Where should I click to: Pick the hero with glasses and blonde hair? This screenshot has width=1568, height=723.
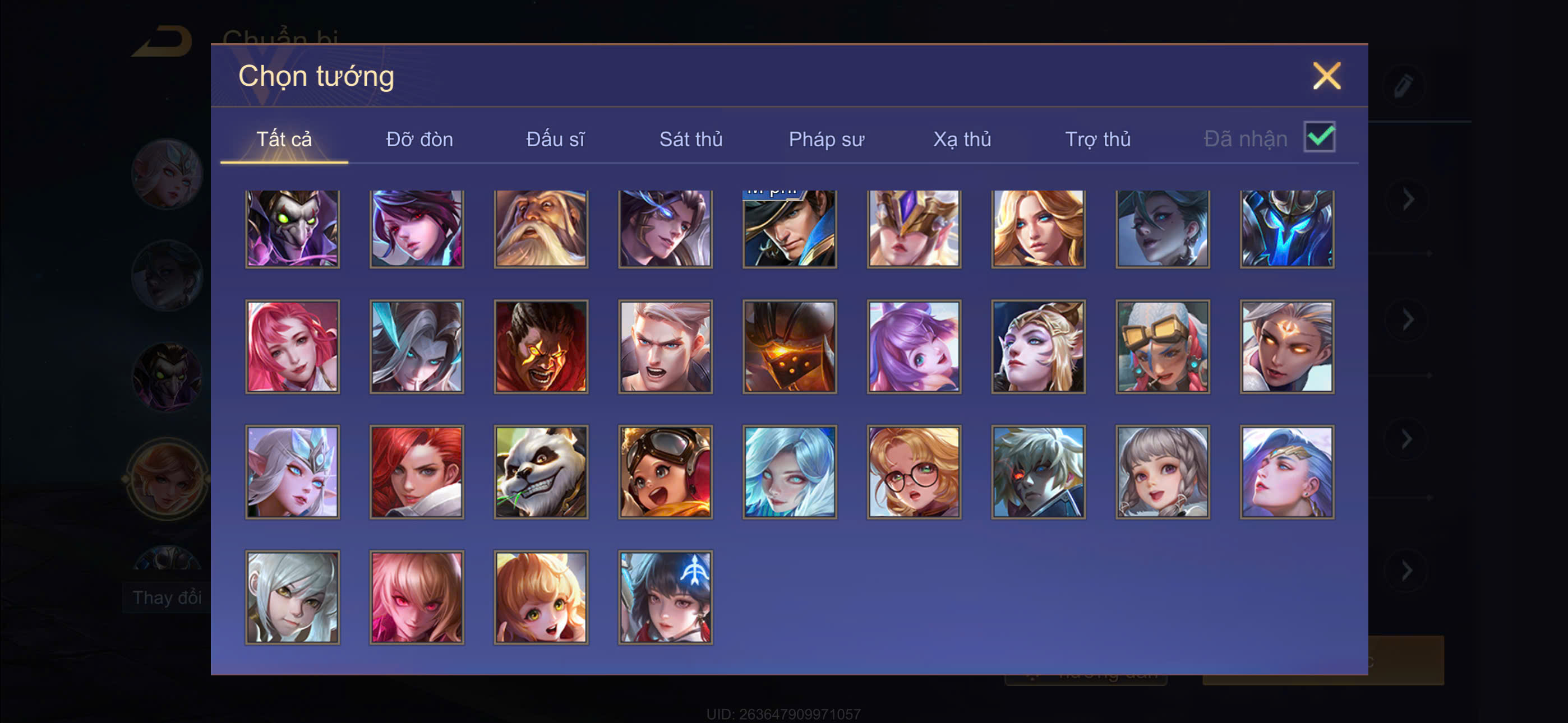pos(914,472)
